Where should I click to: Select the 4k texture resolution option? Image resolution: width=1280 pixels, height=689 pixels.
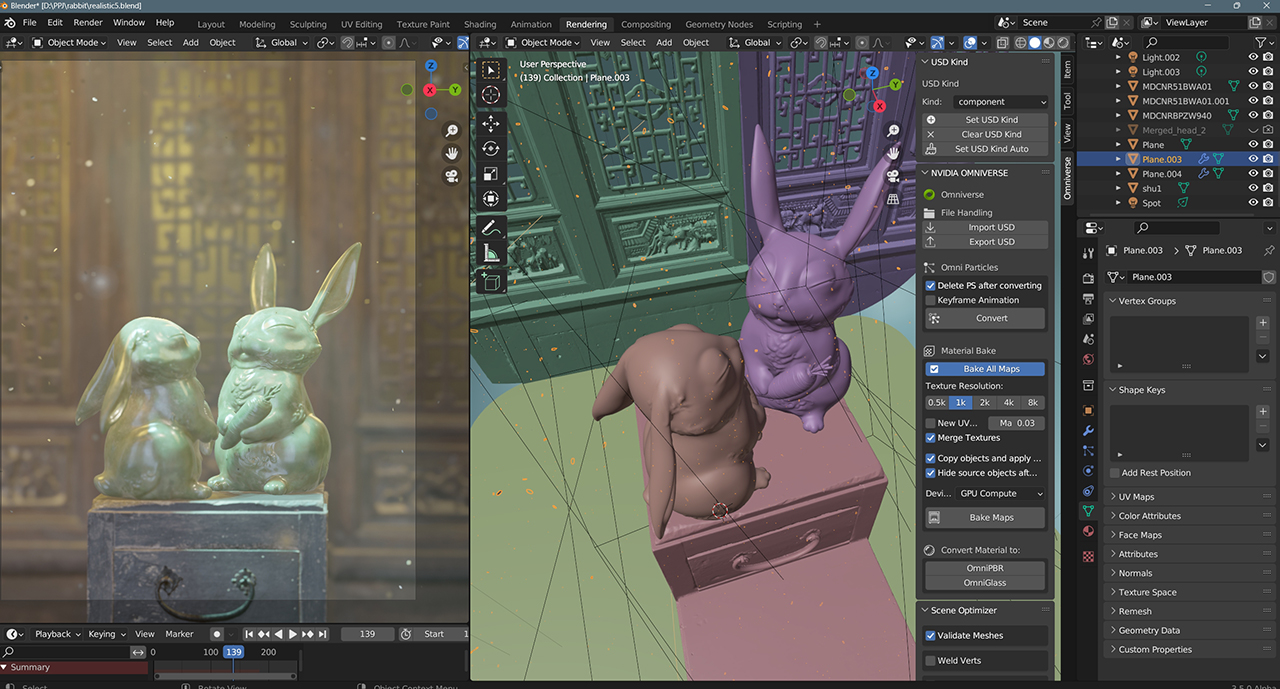tap(1009, 402)
